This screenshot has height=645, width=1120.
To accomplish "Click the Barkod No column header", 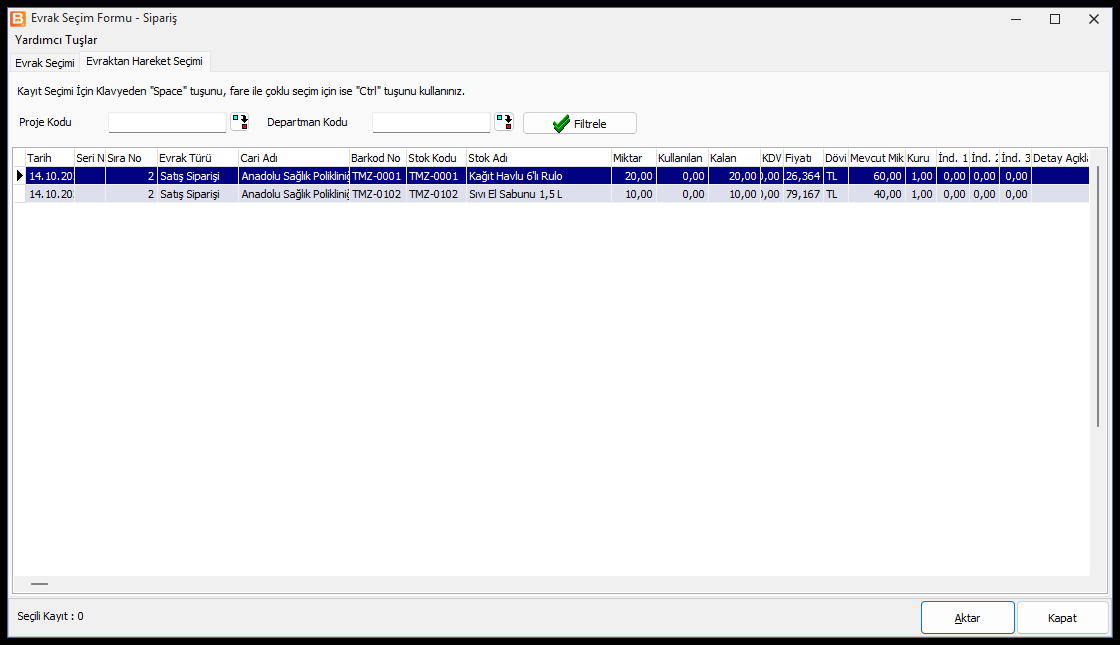I will tap(378, 158).
